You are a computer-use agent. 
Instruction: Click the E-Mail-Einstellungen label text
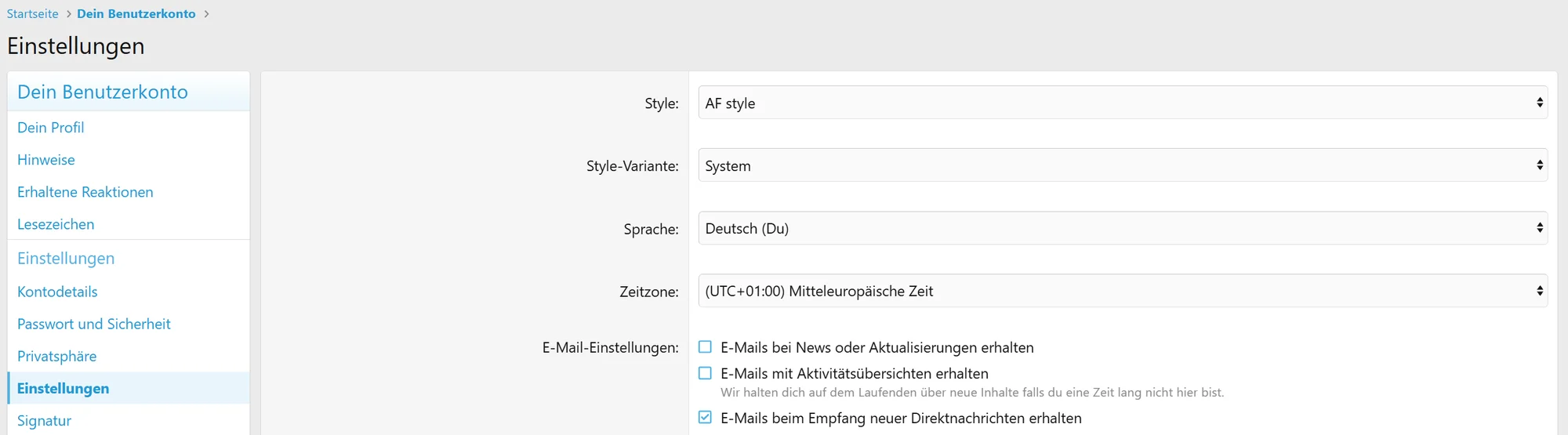coord(611,347)
